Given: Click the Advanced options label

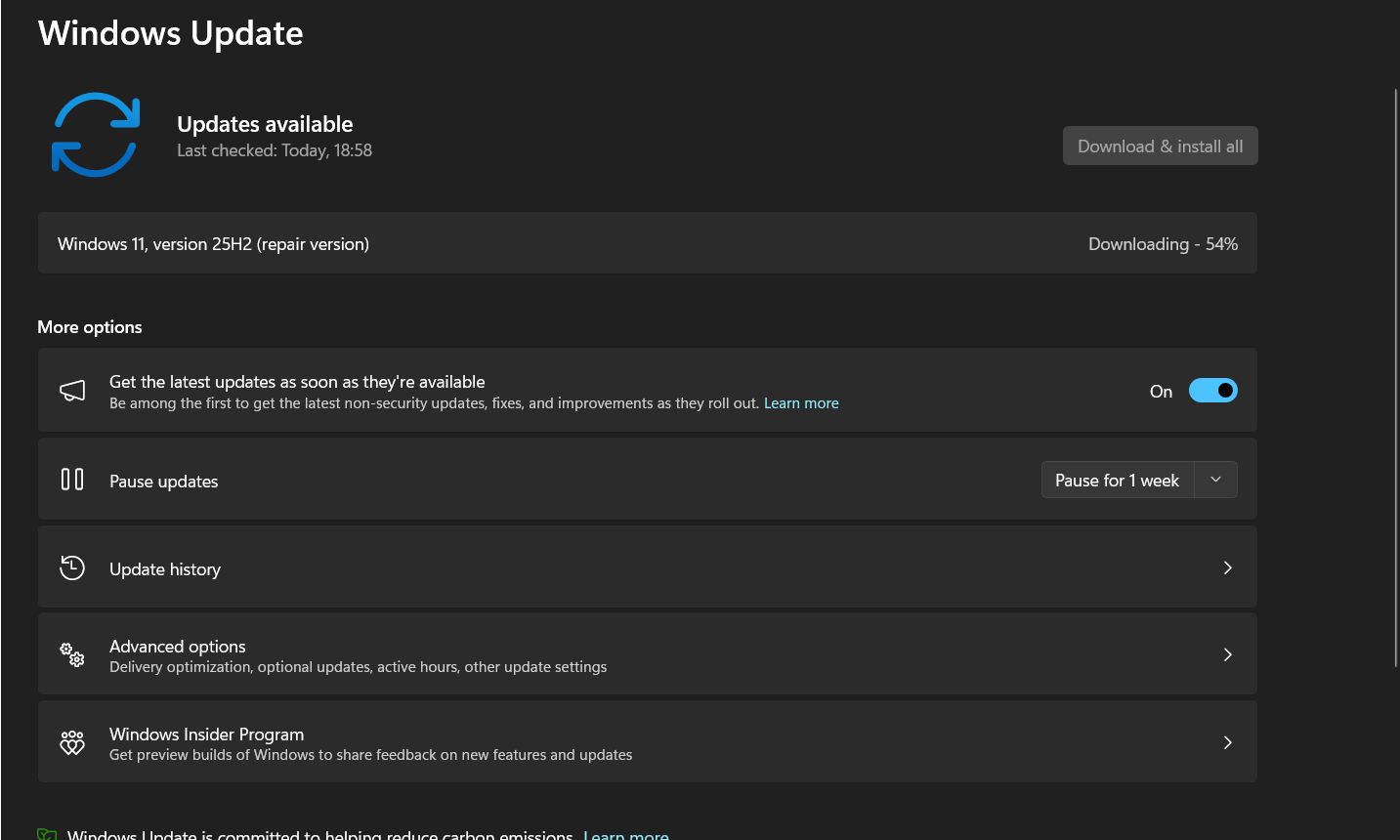Looking at the screenshot, I should pyautogui.click(x=178, y=647).
